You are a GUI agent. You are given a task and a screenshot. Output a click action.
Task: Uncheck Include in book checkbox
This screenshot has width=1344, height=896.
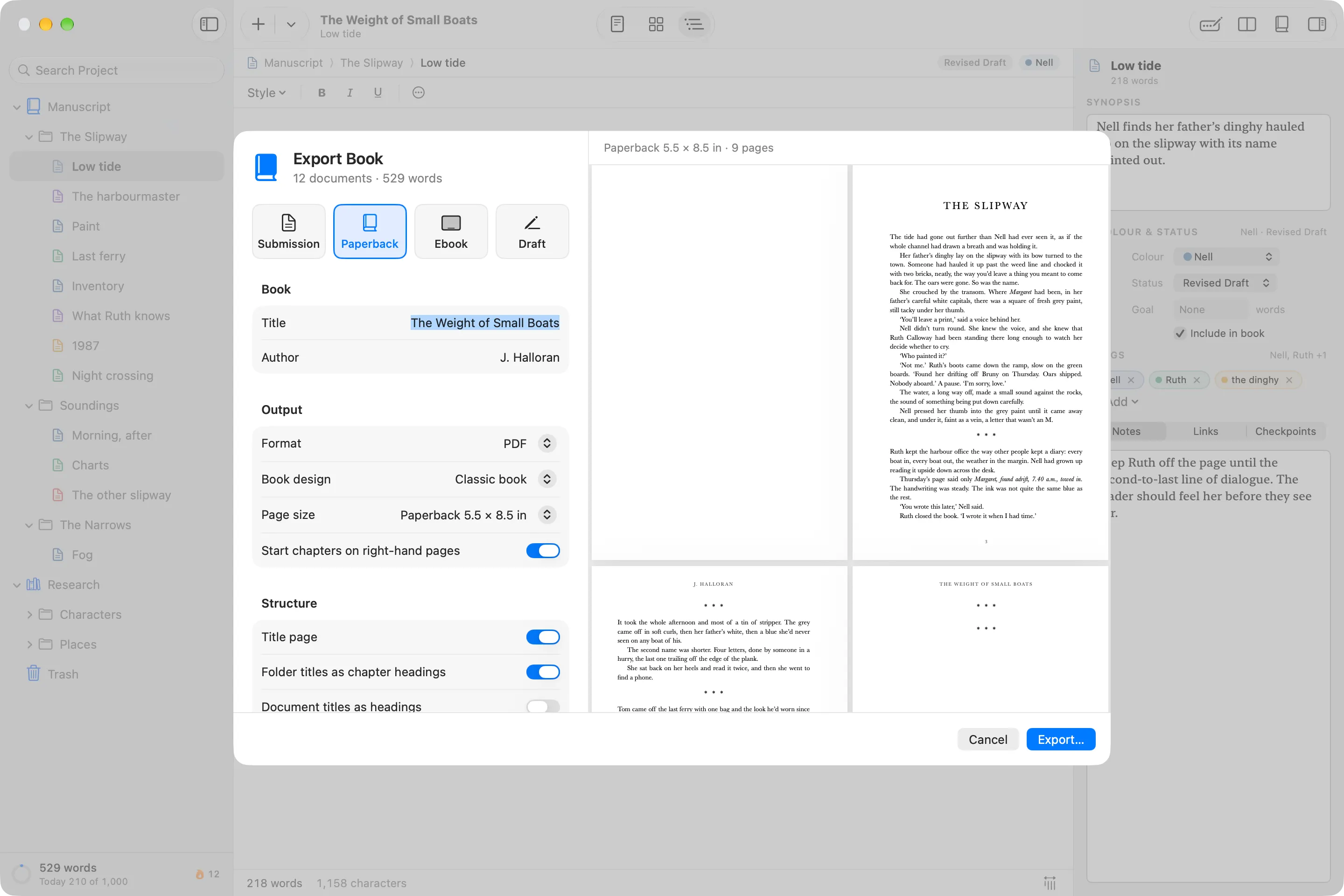click(1179, 333)
